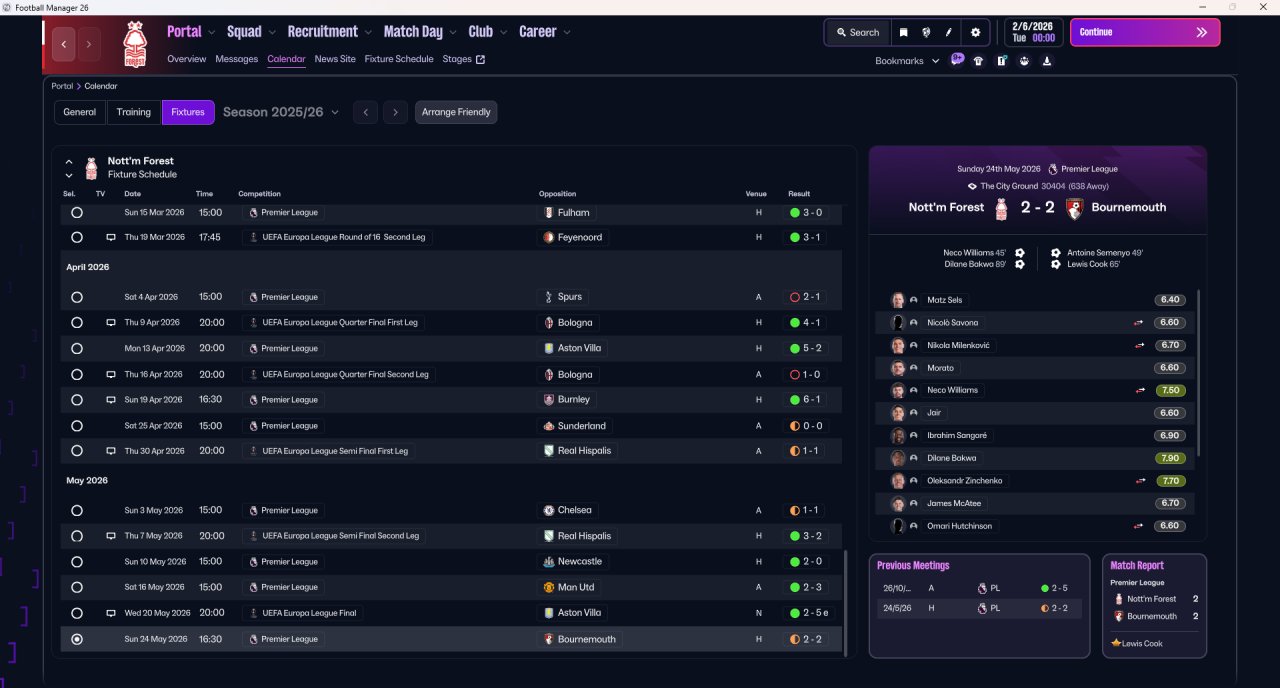Go to the next season arrow
The height and width of the screenshot is (688, 1280).
click(x=396, y=112)
